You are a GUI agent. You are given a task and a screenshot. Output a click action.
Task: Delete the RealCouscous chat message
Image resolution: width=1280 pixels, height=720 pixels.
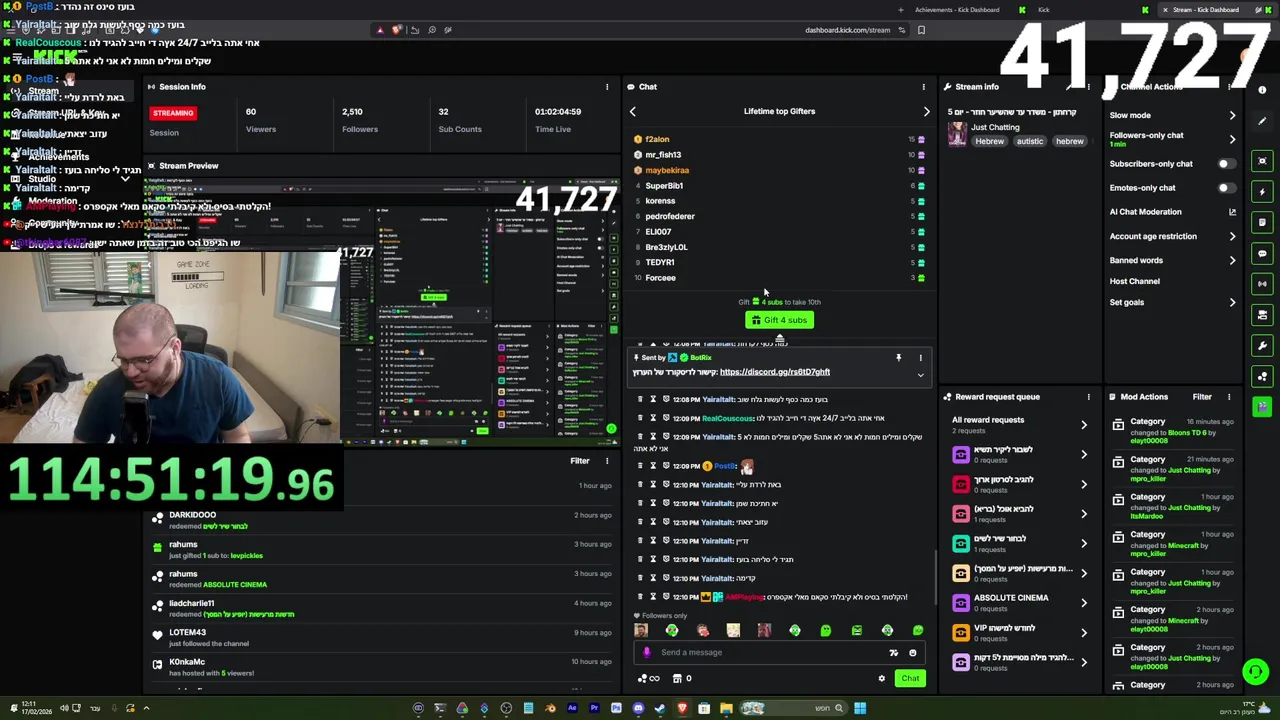pos(640,418)
